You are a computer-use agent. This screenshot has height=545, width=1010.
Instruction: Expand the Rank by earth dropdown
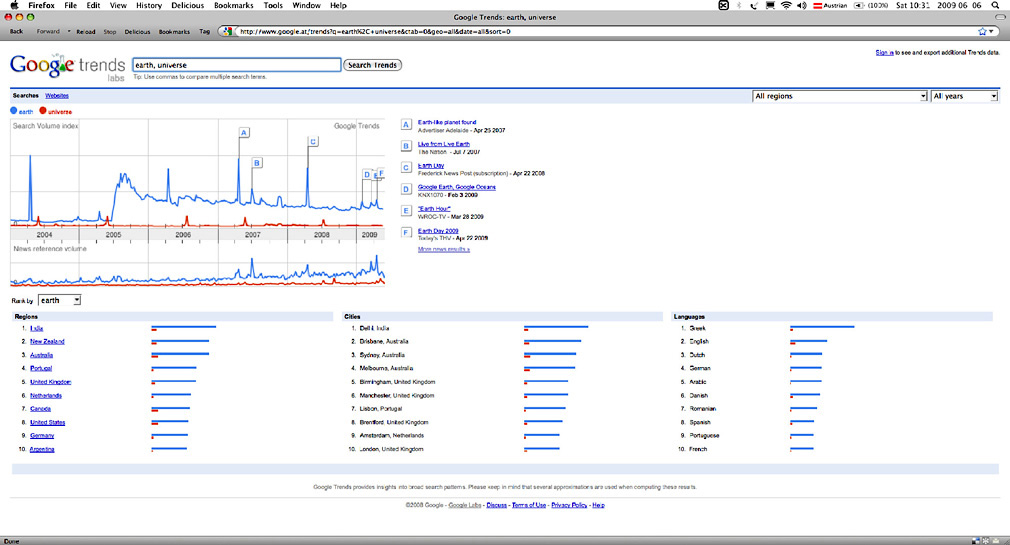[x=59, y=300]
